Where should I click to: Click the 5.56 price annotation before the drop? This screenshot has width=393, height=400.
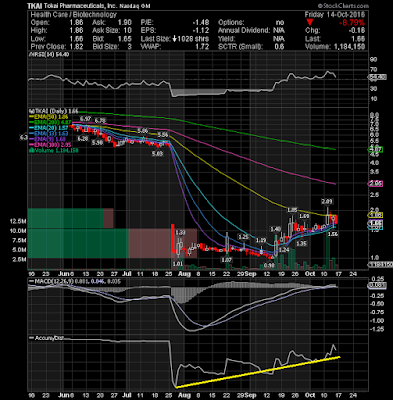coord(163,135)
